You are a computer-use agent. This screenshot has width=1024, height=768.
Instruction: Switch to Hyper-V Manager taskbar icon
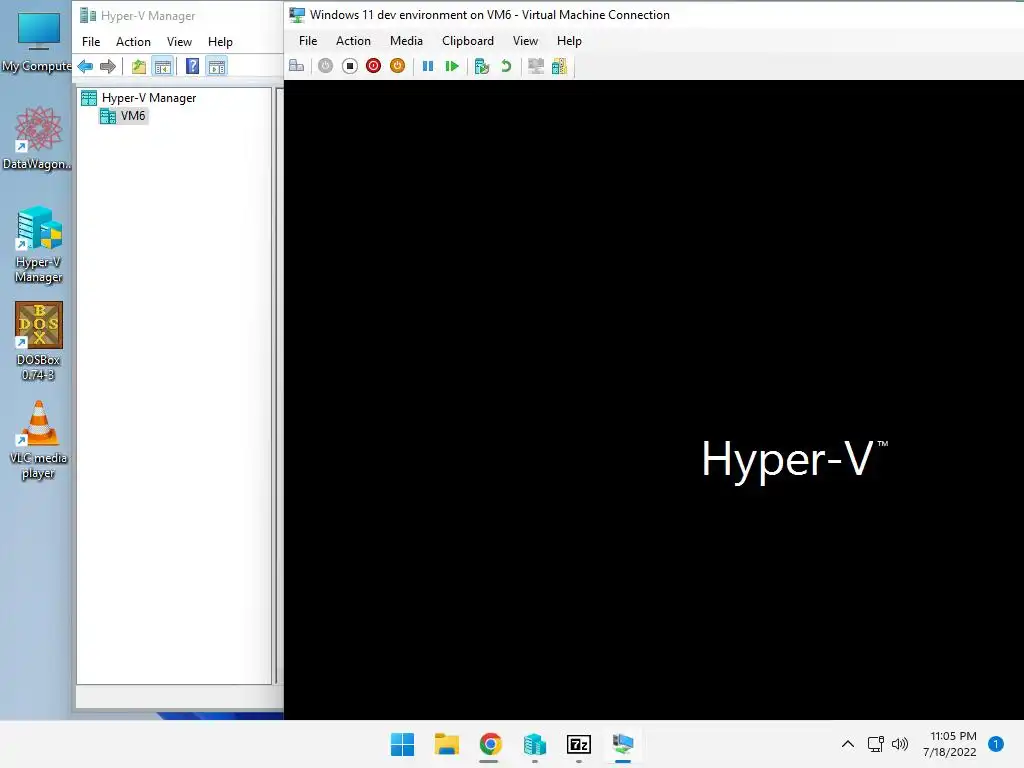(x=534, y=744)
